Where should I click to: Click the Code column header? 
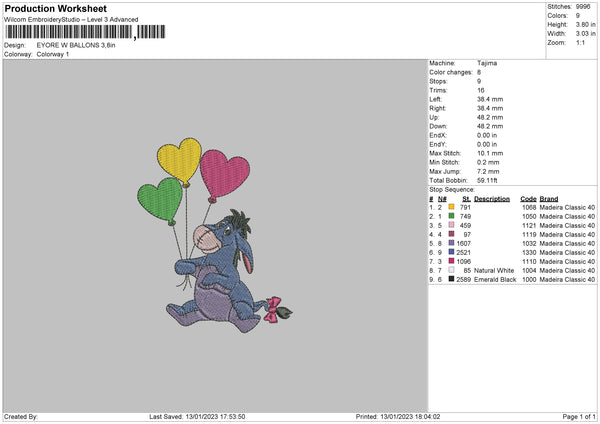pyautogui.click(x=528, y=199)
